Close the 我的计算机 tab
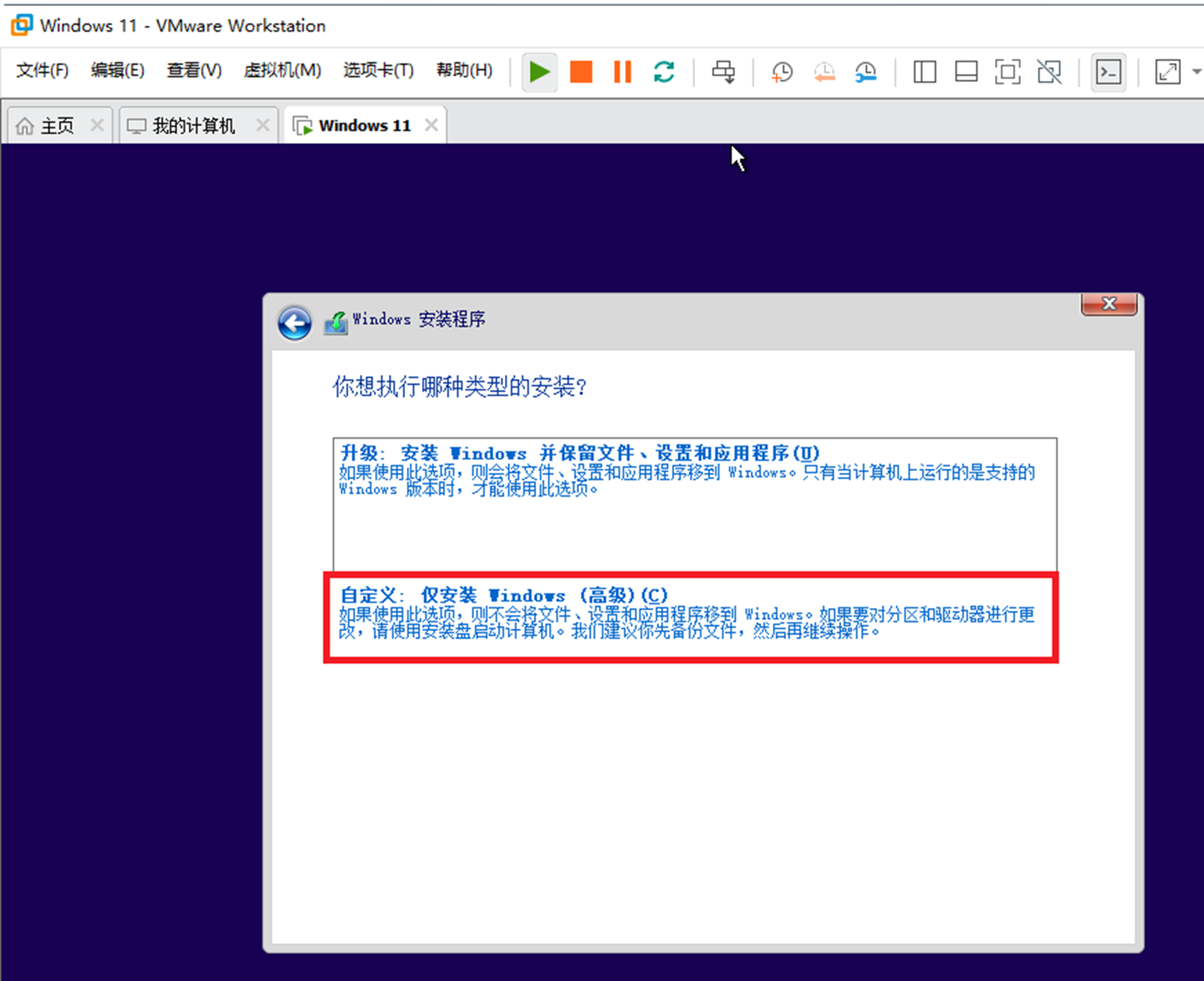Image resolution: width=1204 pixels, height=981 pixels. click(263, 125)
